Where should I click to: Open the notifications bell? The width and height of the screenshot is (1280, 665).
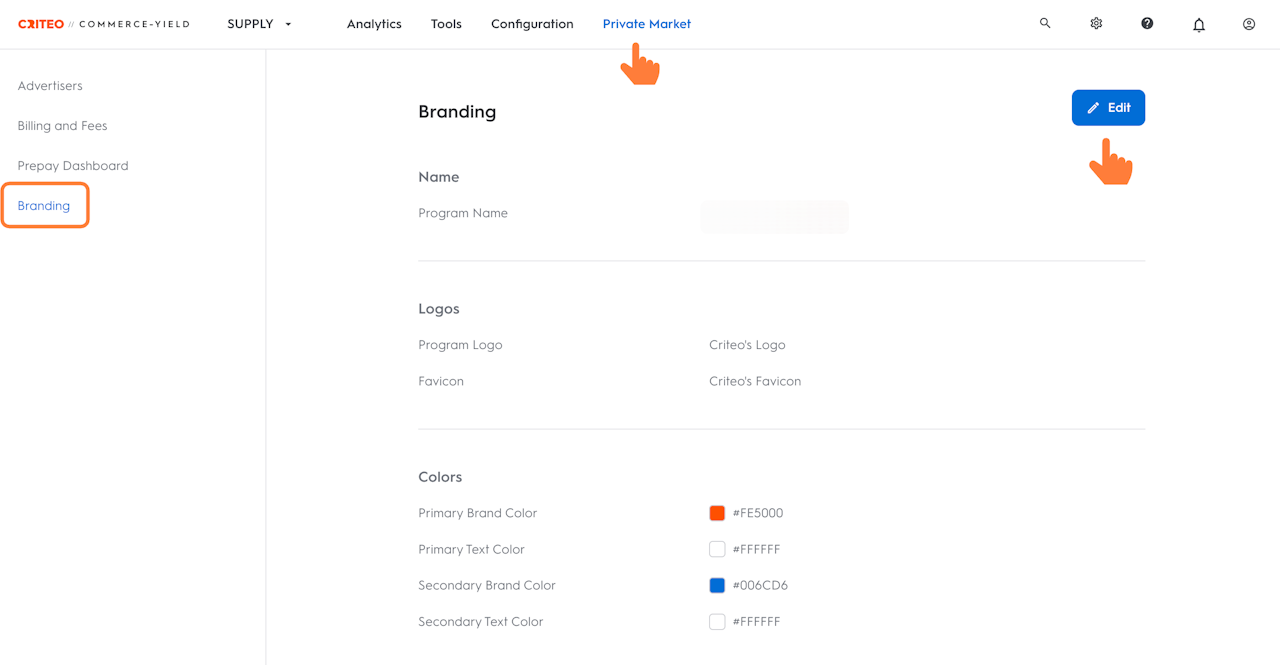(x=1198, y=25)
